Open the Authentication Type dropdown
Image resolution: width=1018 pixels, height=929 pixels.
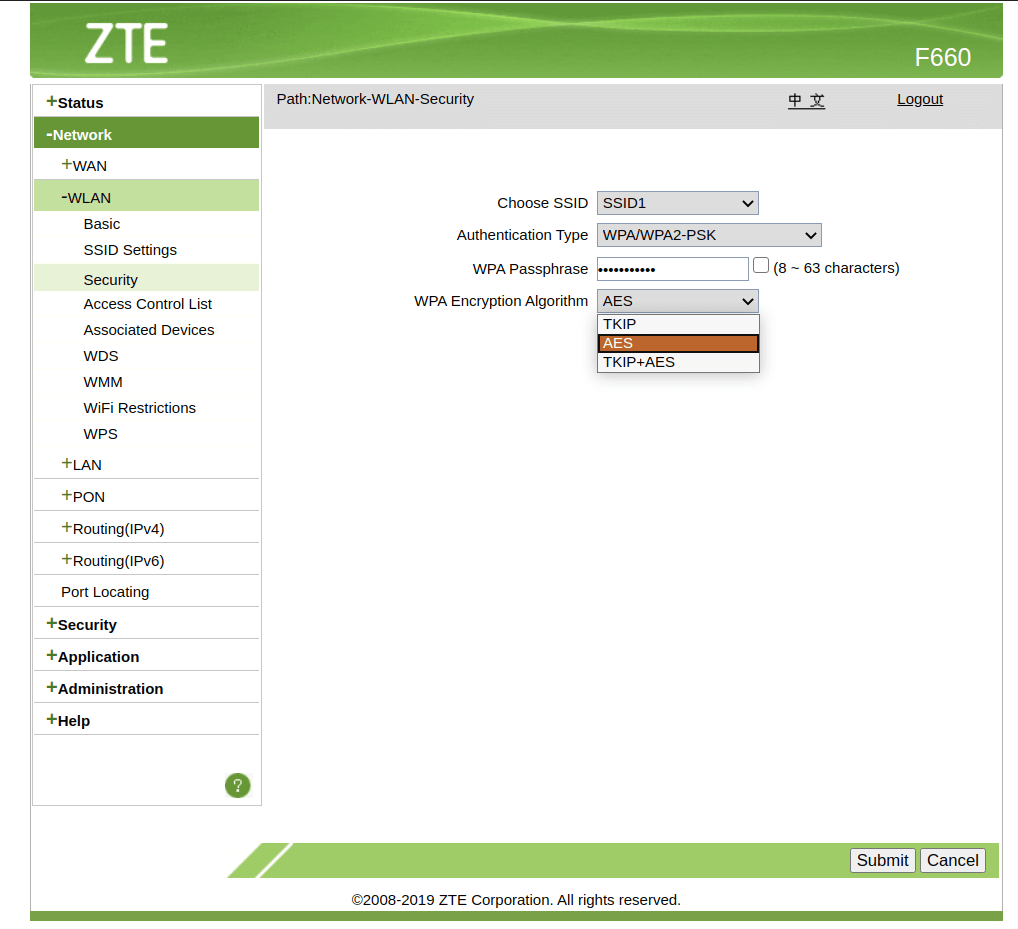click(x=709, y=235)
